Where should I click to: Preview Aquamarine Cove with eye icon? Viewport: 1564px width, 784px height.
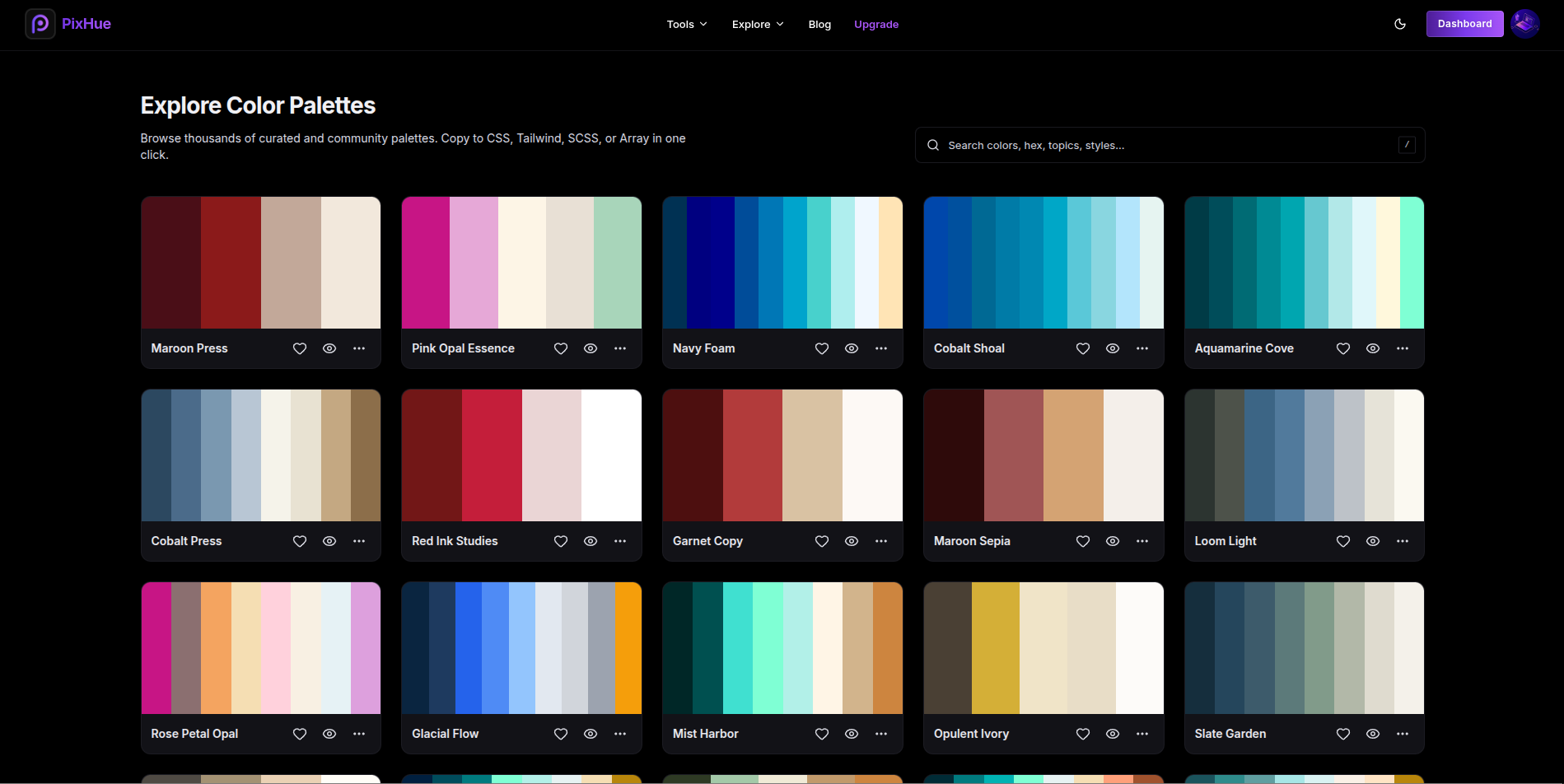coord(1373,348)
